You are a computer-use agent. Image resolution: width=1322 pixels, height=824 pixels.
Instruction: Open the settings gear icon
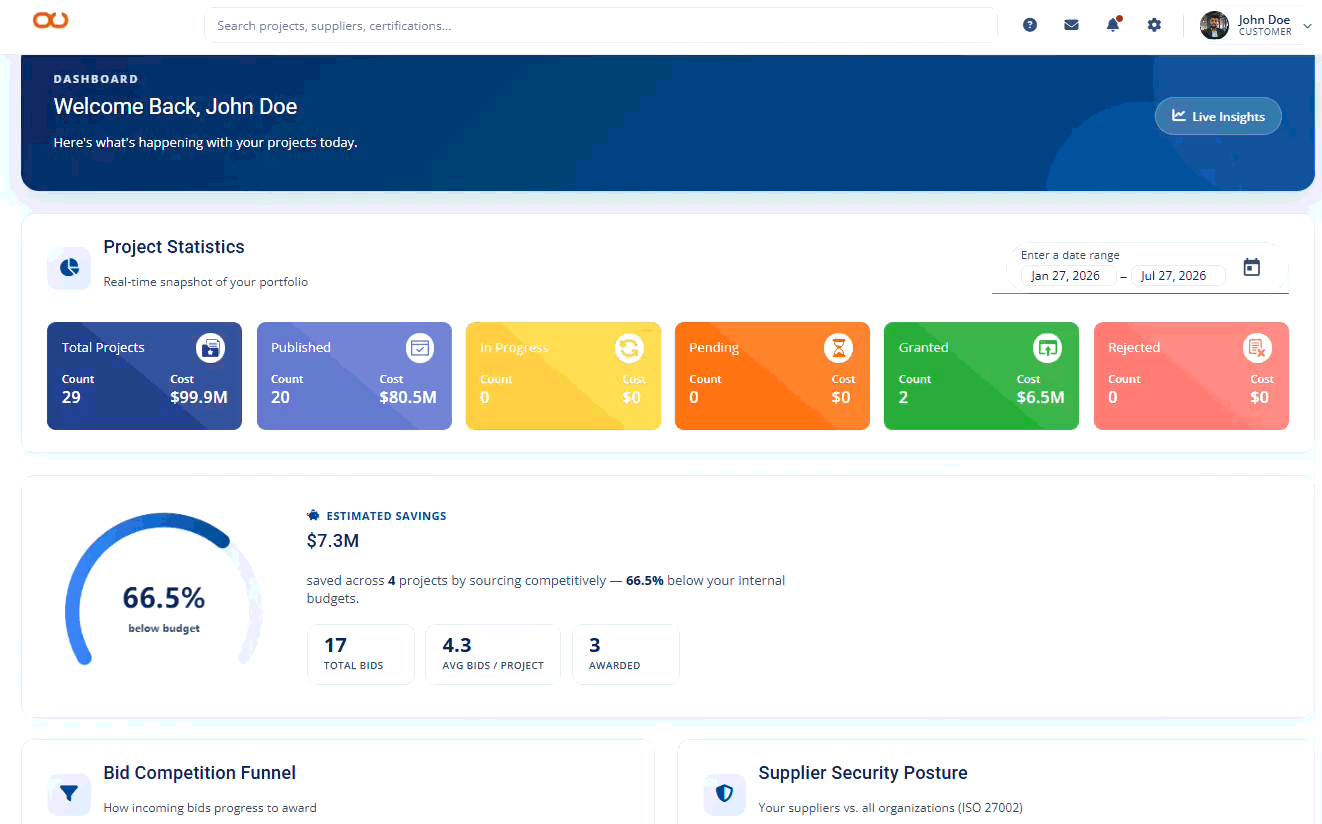1154,25
